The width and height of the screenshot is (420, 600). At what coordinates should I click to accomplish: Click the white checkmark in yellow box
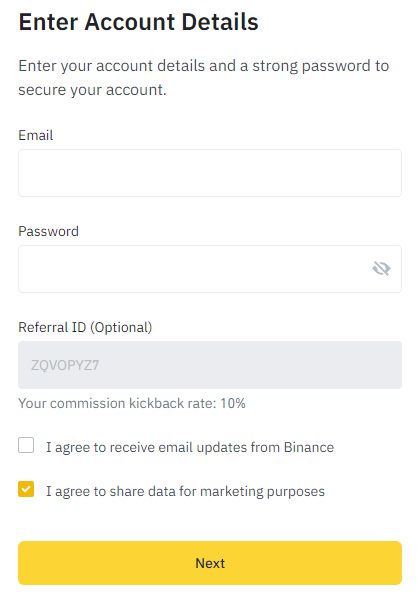coord(26,489)
